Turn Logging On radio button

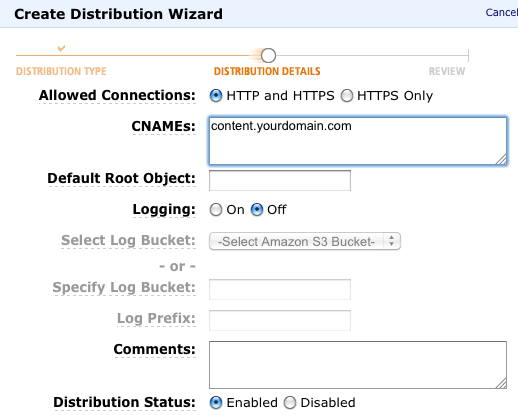[x=216, y=210]
